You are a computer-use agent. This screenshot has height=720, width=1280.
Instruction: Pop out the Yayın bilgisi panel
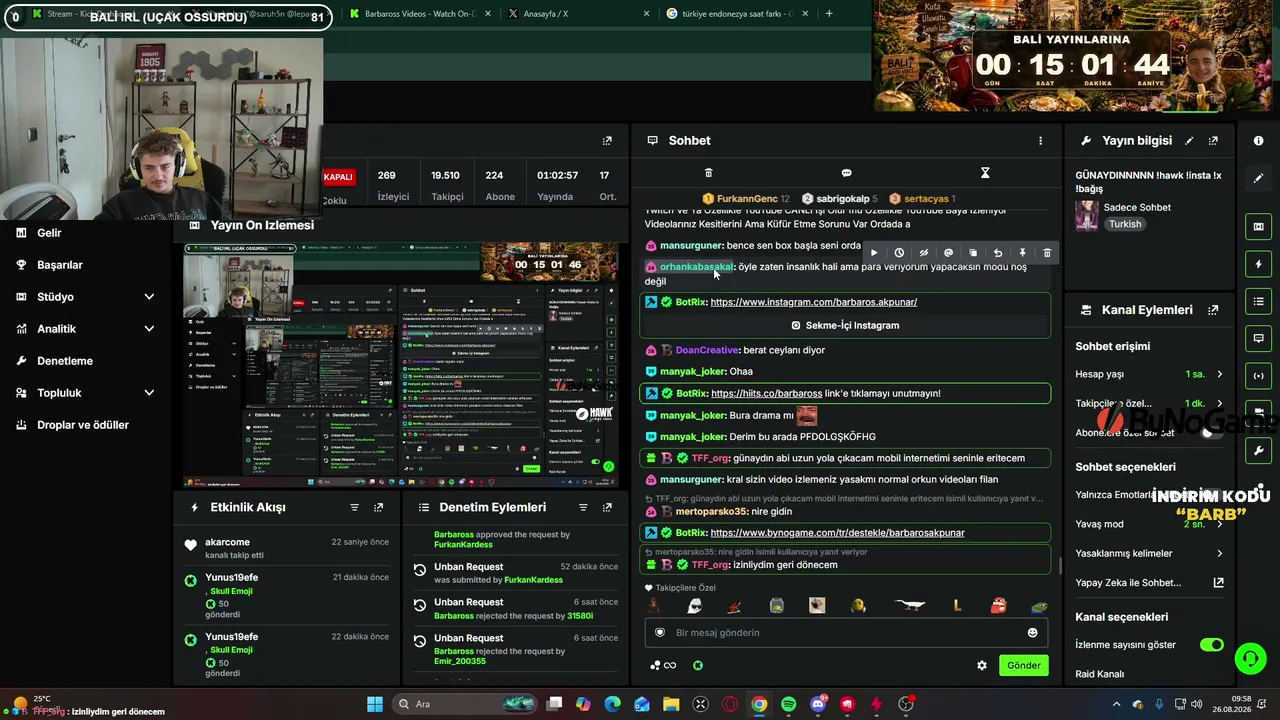click(1213, 141)
